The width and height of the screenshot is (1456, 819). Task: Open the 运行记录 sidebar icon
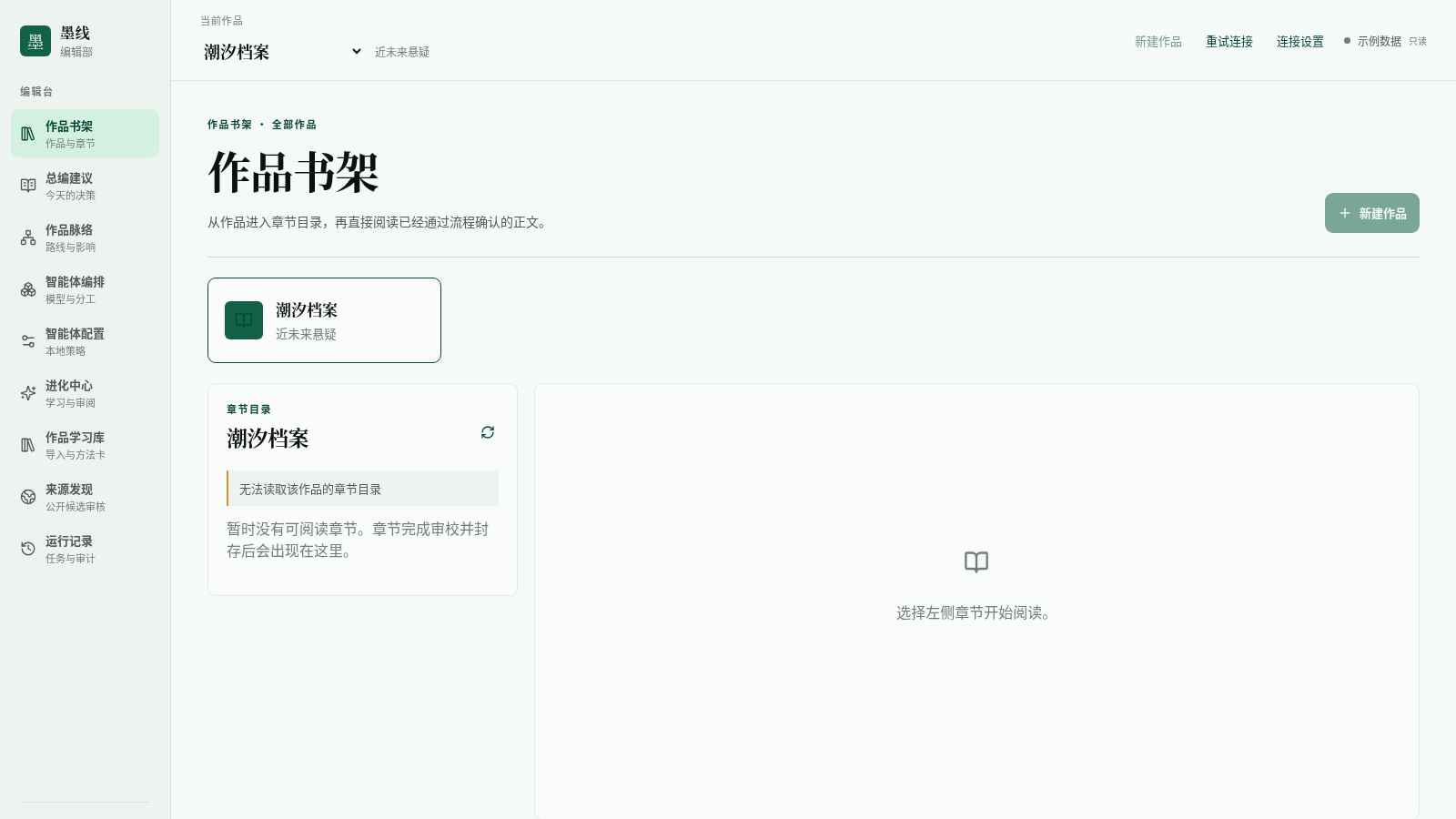(x=28, y=549)
